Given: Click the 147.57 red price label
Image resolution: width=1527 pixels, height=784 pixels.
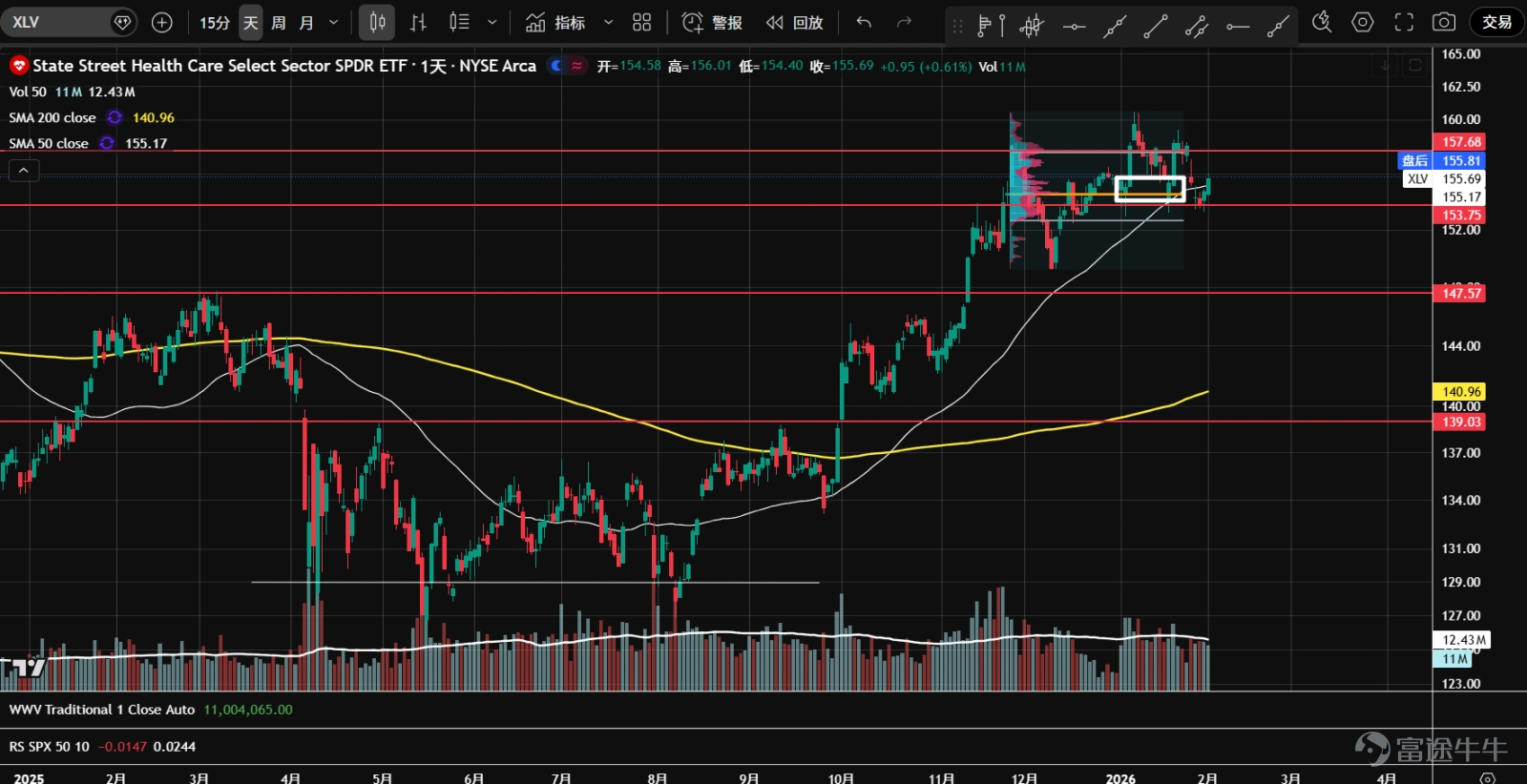Looking at the screenshot, I should coord(1461,294).
